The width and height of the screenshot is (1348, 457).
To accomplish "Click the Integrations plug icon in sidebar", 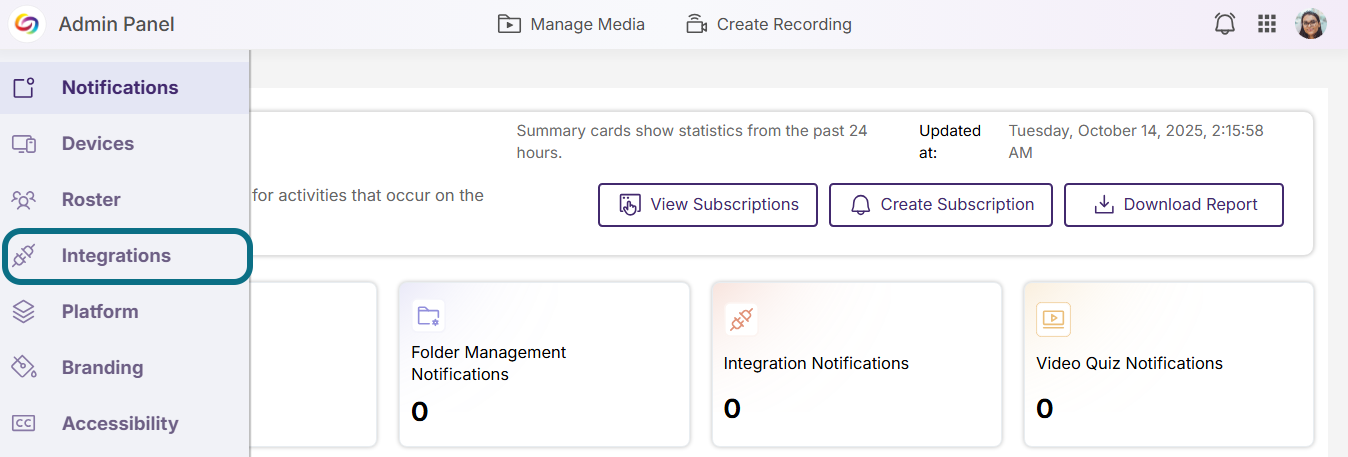I will pos(24,256).
